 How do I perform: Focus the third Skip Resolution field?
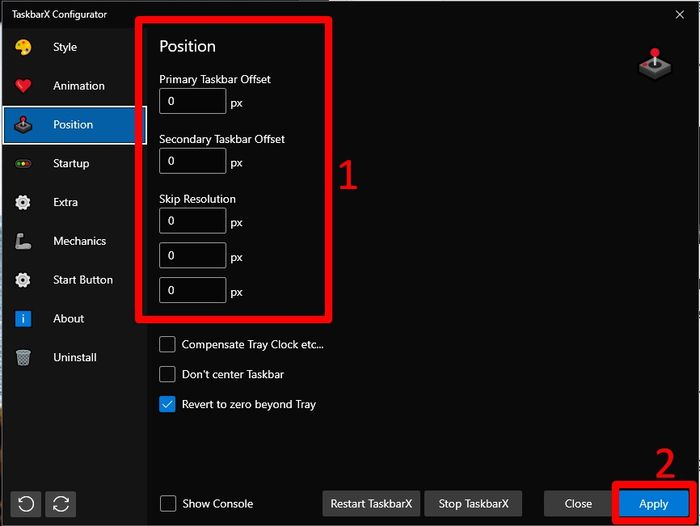coord(193,290)
